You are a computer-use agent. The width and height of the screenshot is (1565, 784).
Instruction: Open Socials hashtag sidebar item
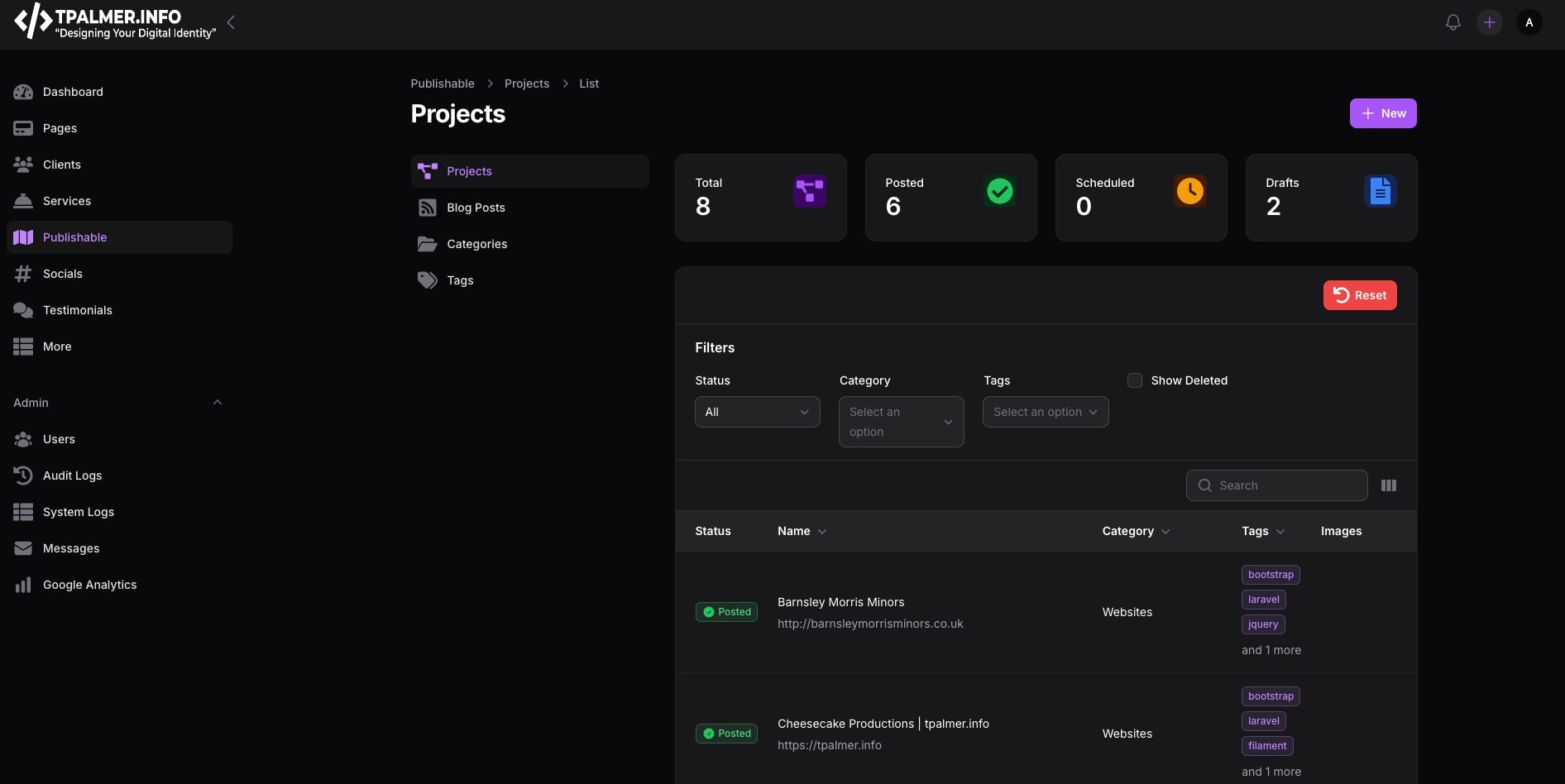[62, 274]
